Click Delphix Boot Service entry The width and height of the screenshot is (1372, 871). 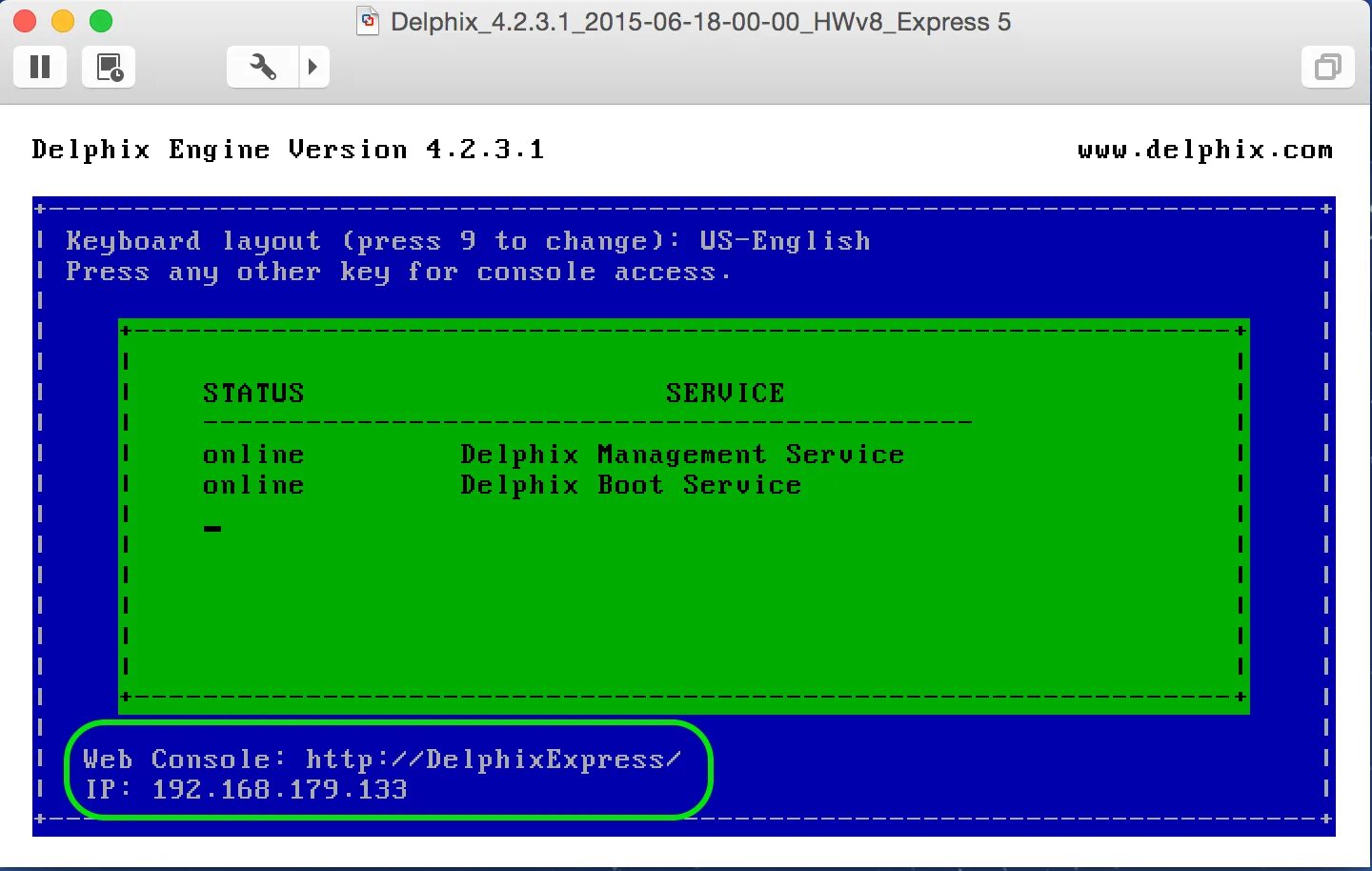(x=631, y=485)
